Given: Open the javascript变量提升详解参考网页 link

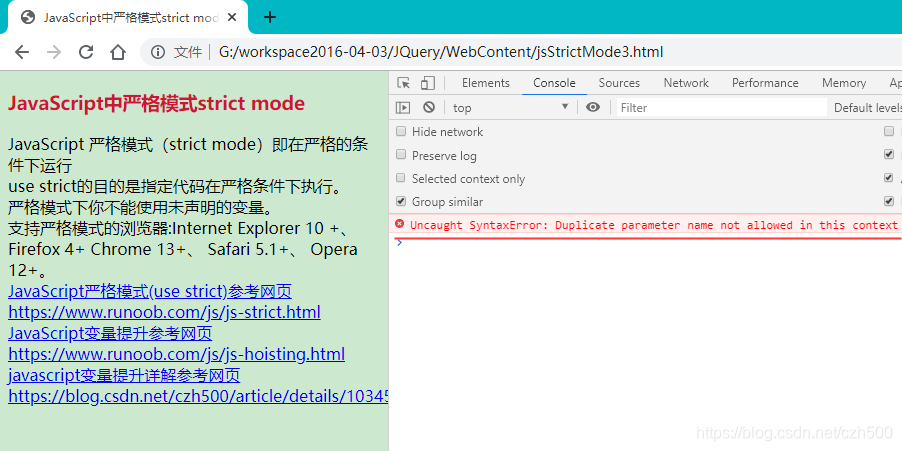Looking at the screenshot, I should pos(124,376).
